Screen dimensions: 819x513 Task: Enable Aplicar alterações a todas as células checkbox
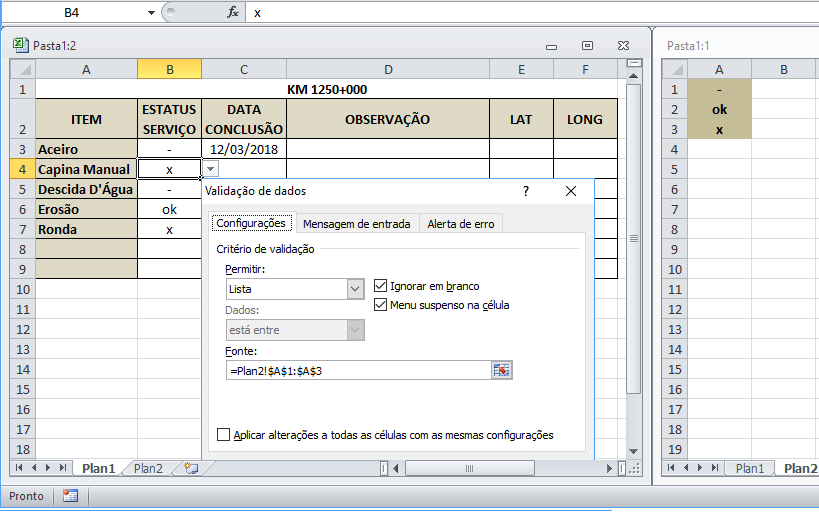tap(223, 435)
